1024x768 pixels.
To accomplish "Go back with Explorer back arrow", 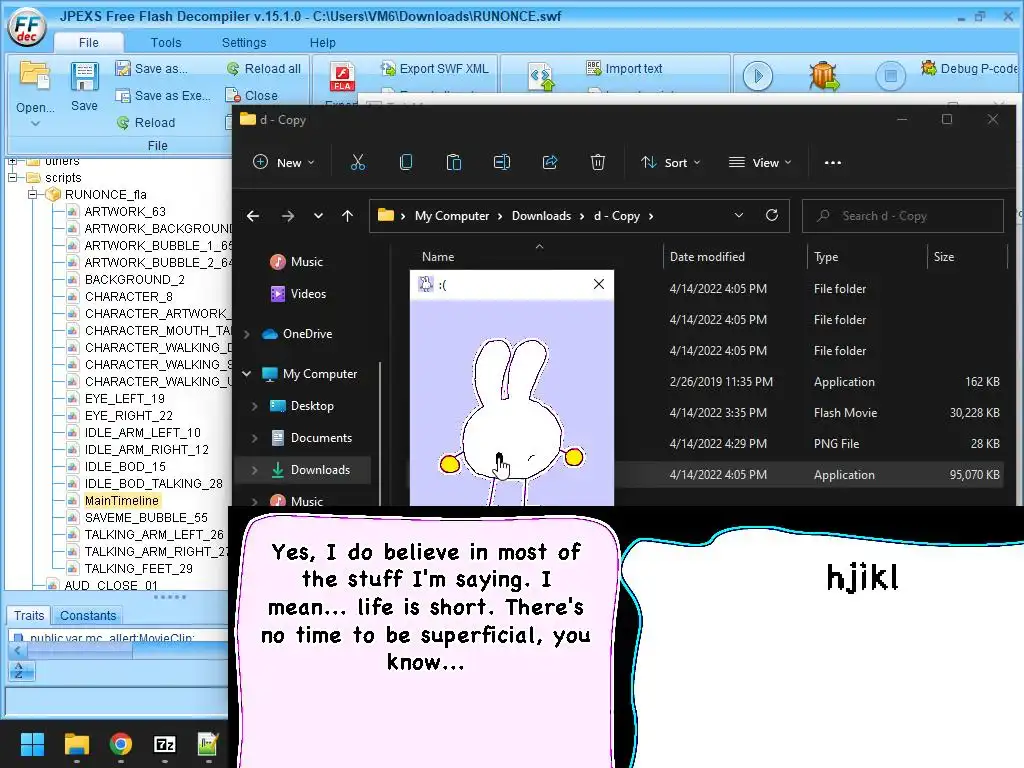I will (253, 216).
